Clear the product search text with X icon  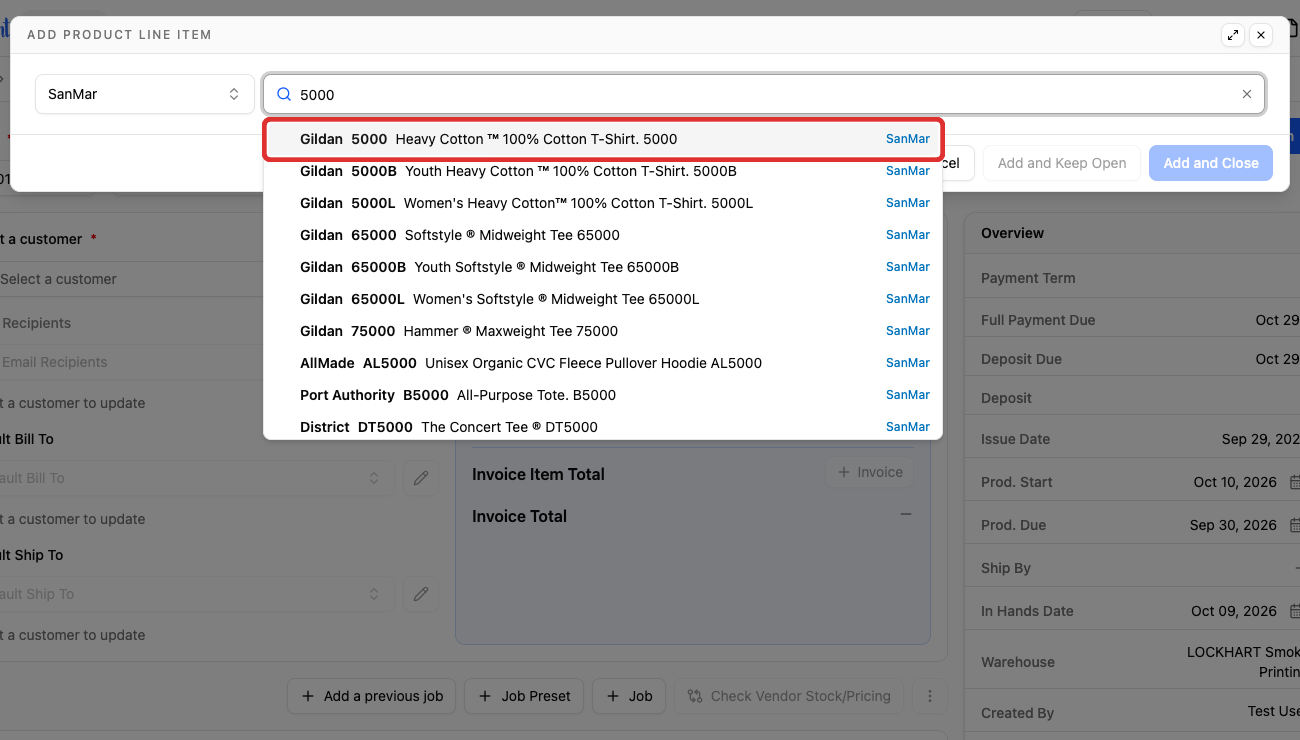point(1247,94)
